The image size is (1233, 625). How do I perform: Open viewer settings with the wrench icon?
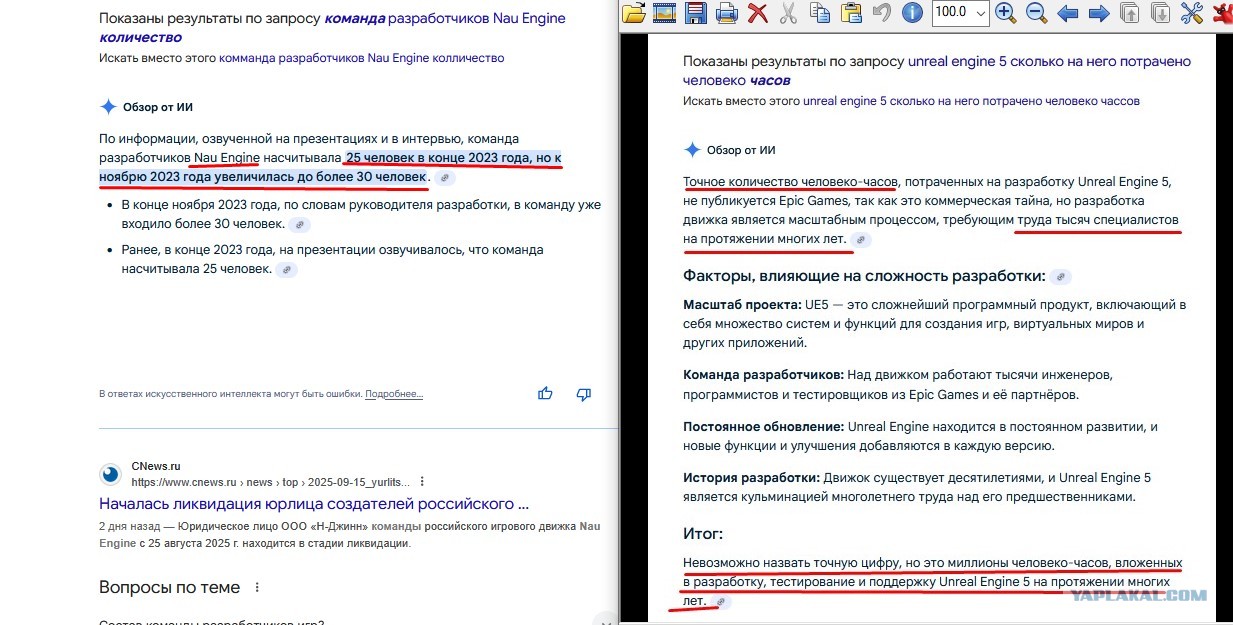click(1191, 13)
